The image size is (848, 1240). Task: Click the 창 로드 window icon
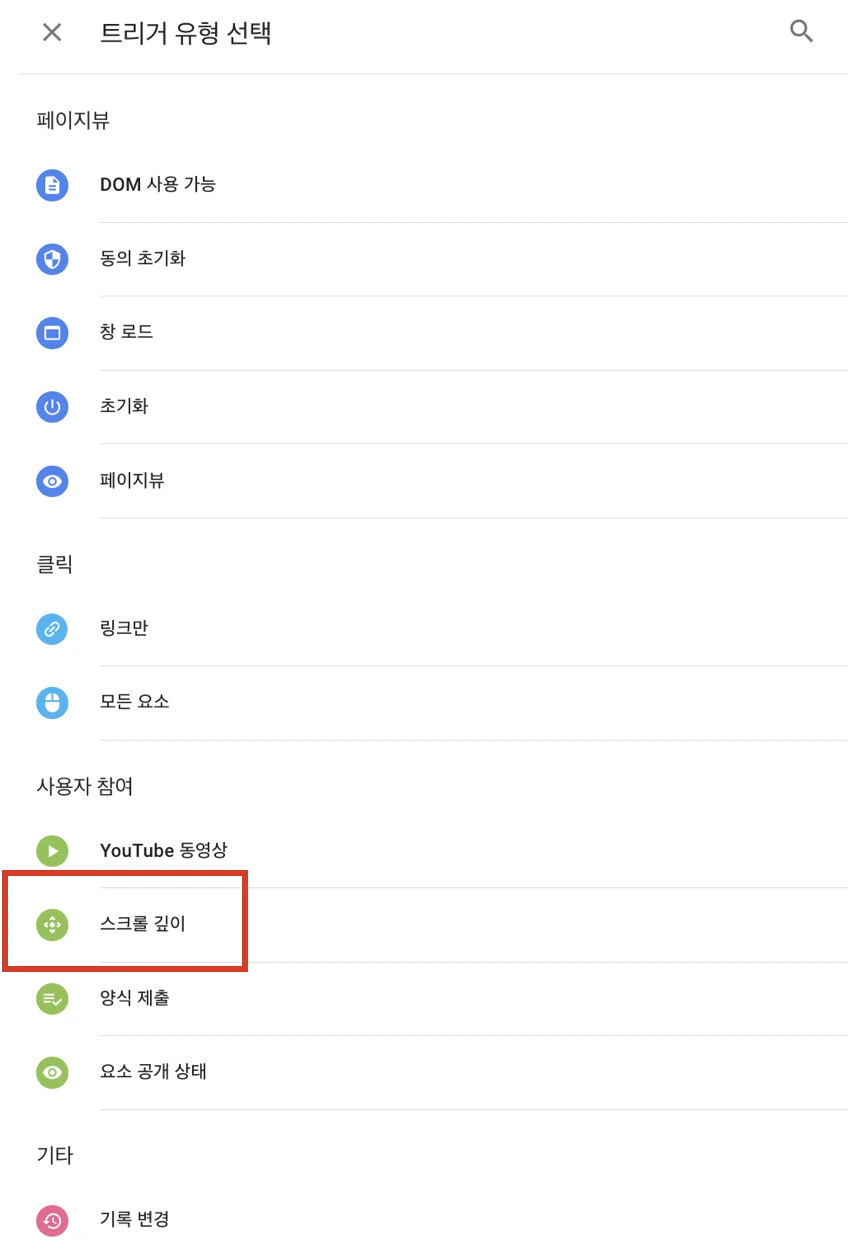[x=52, y=333]
